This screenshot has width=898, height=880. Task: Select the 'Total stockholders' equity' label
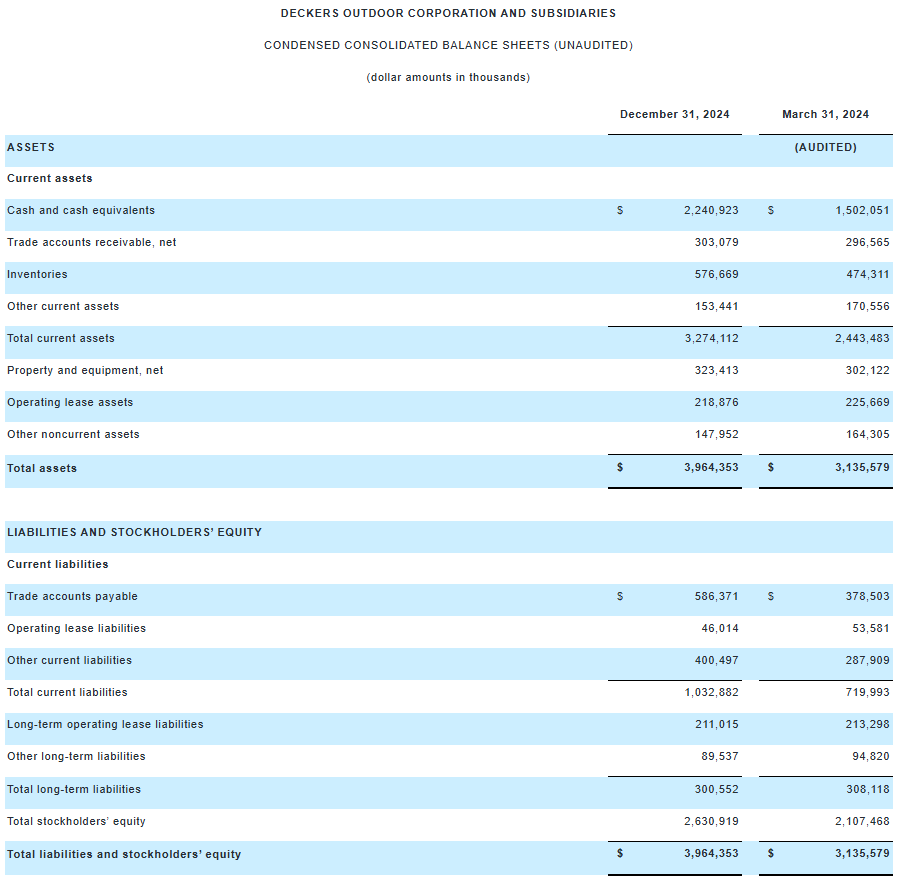coord(76,822)
